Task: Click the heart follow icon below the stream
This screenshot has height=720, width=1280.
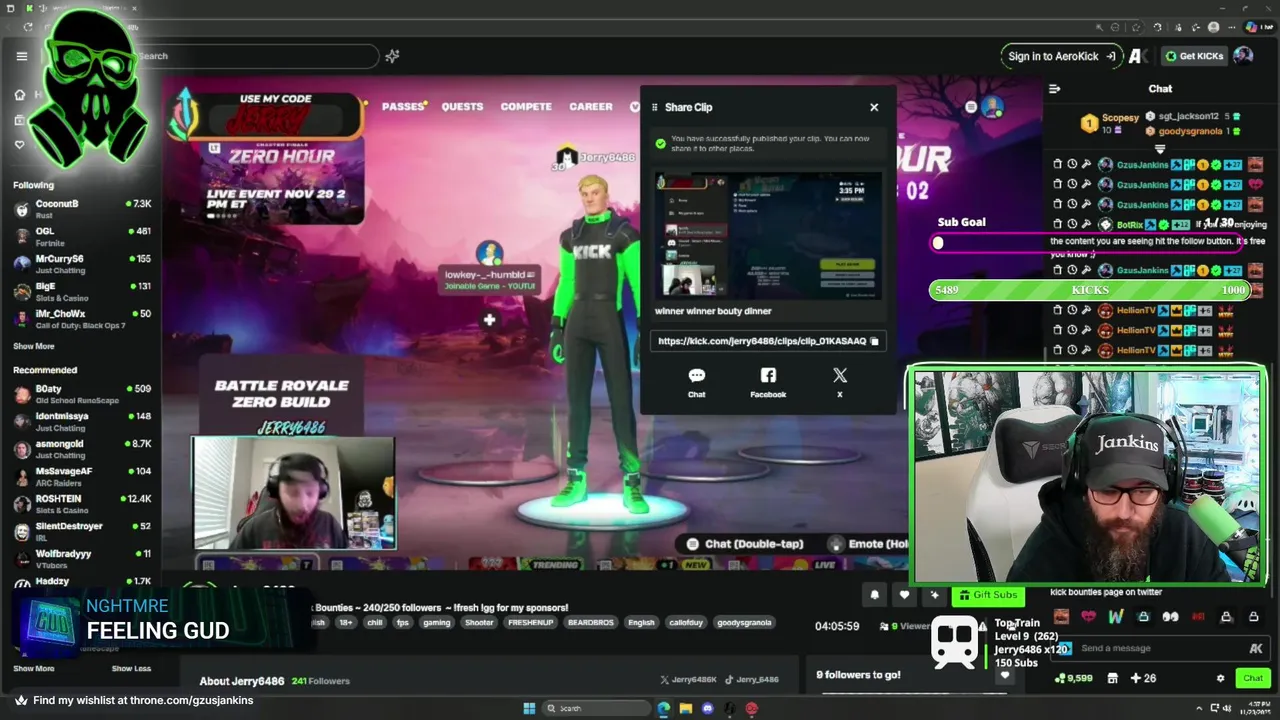Action: 904,595
